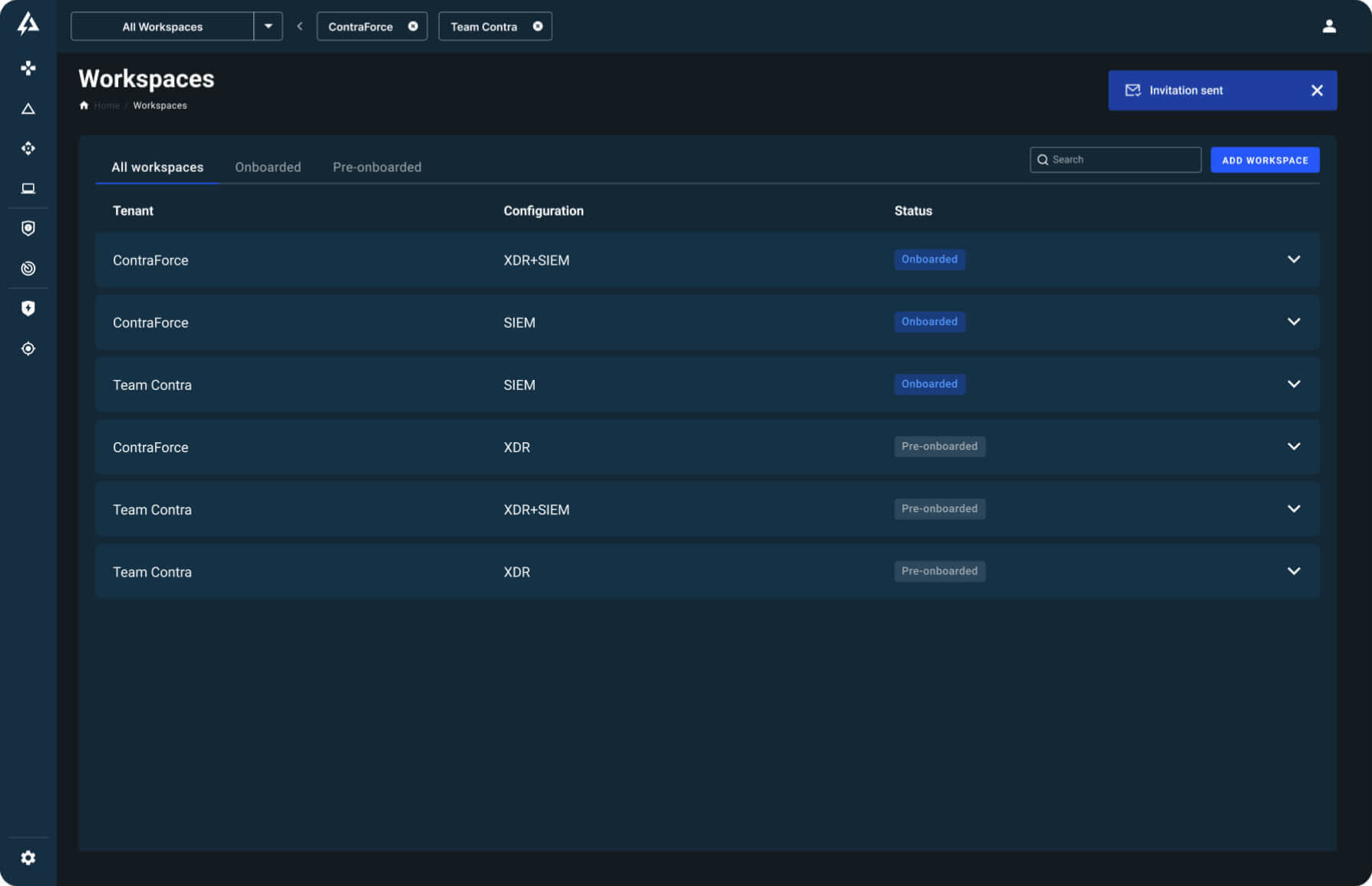Screen dimensions: 1372x886
Task: Open the All Workspaces dropdown arrow
Action: 268,26
